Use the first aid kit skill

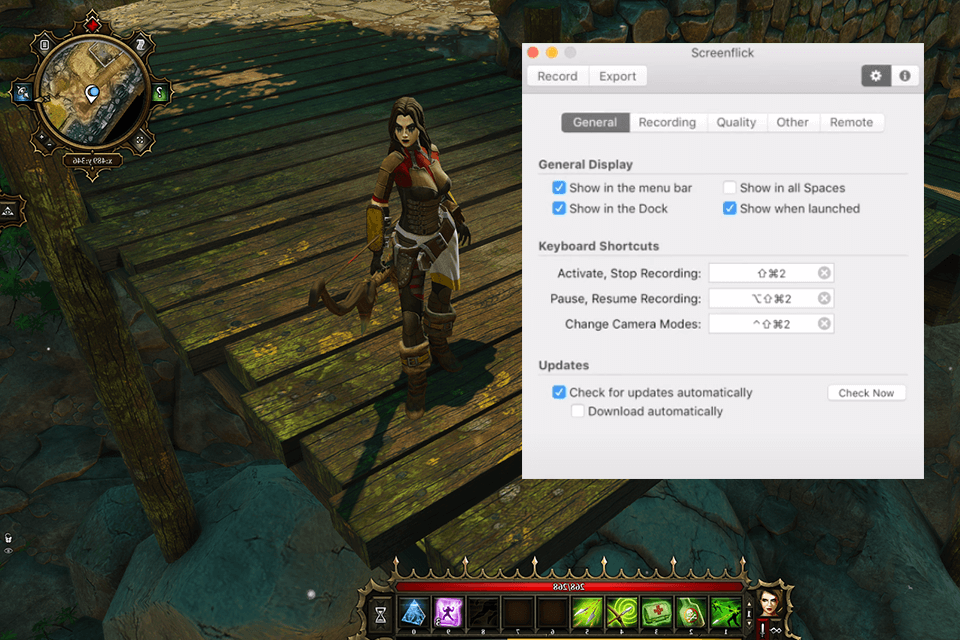[657, 612]
